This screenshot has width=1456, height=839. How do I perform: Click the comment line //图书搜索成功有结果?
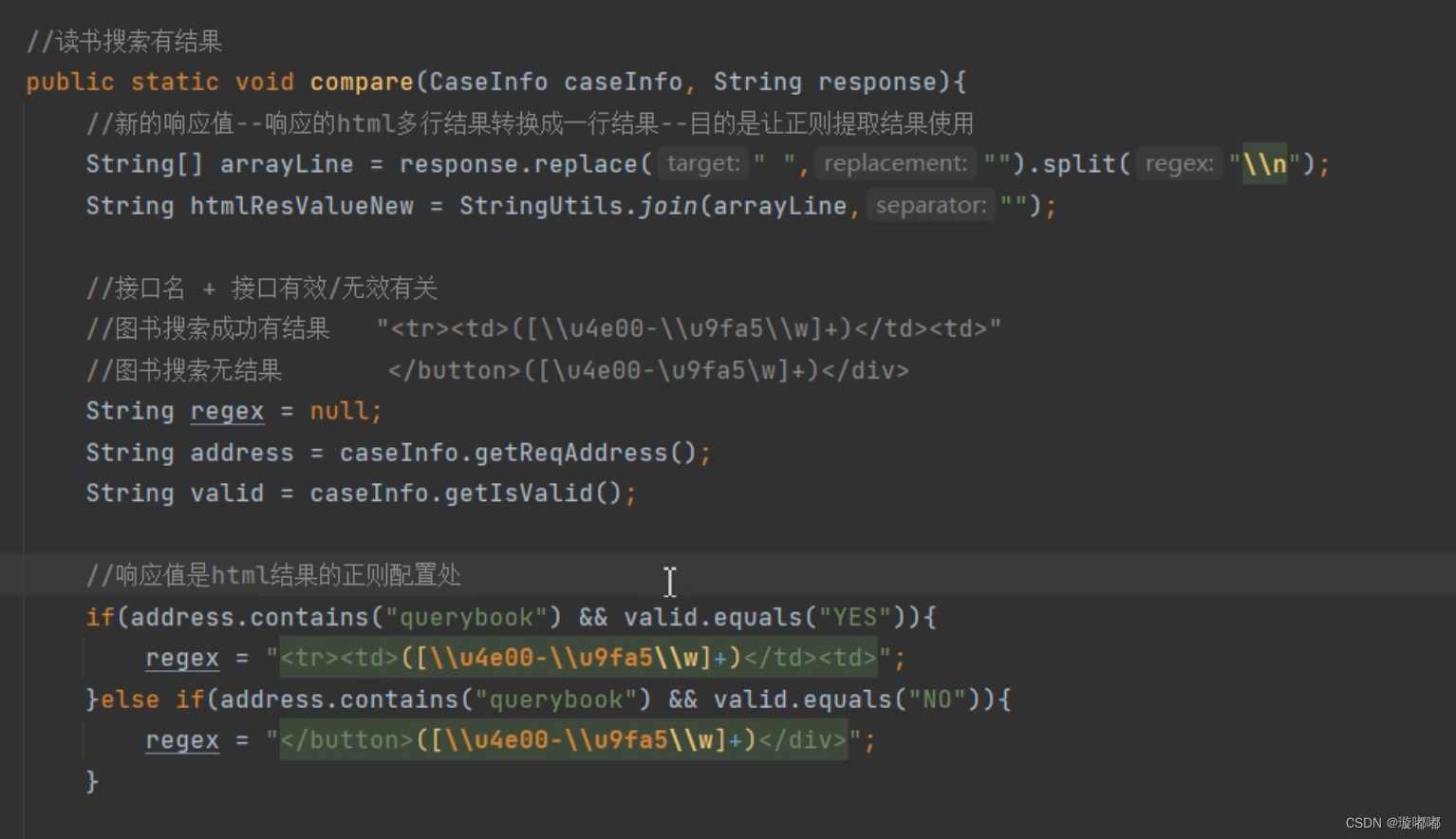[543, 328]
